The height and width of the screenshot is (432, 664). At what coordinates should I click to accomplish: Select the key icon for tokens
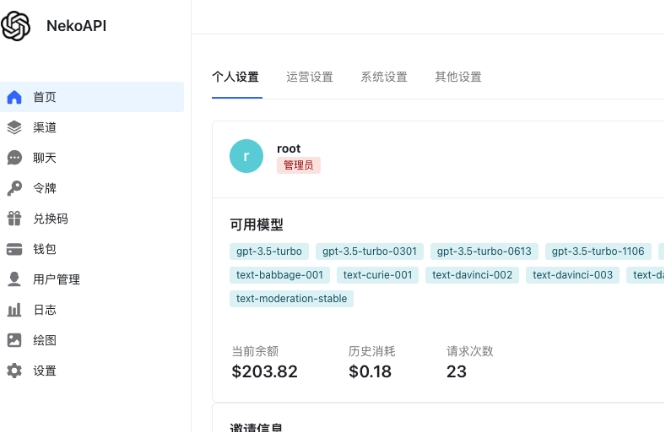[14, 188]
